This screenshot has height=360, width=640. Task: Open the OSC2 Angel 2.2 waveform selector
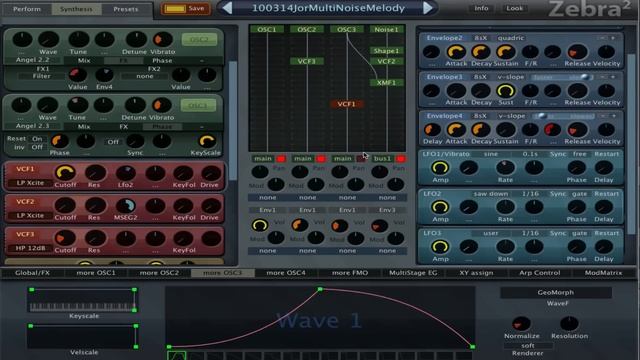tap(33, 60)
